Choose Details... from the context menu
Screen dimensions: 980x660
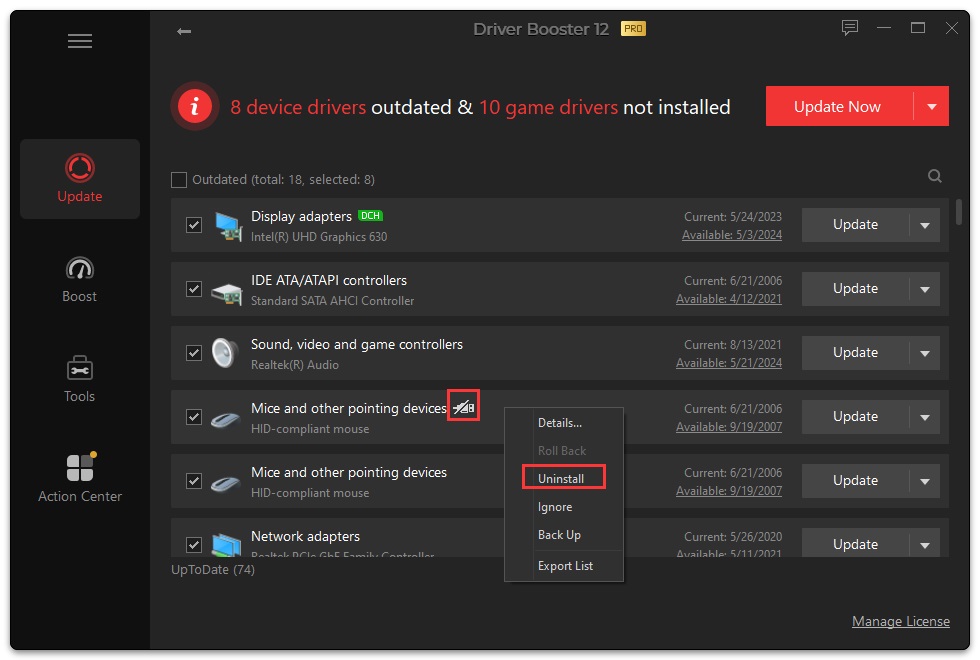tap(560, 423)
